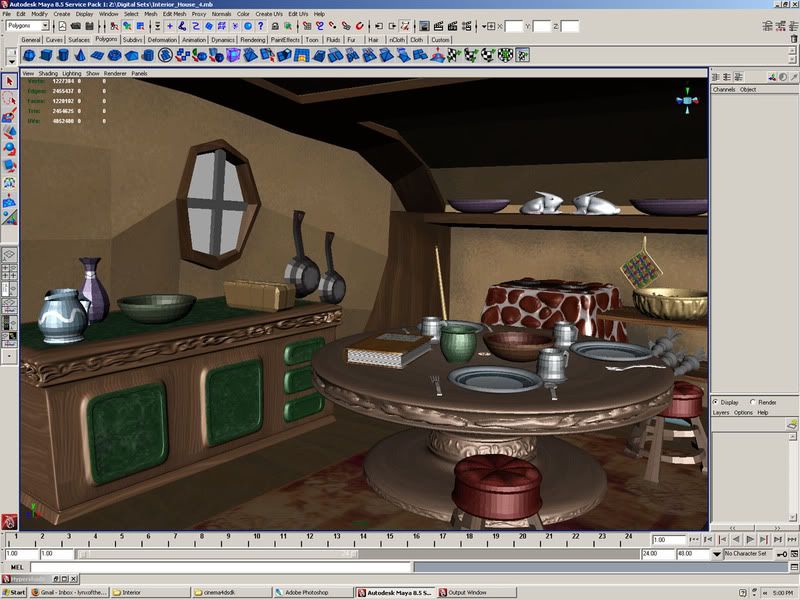
Task: Create a polygon sphere from the shelf
Action: click(29, 55)
